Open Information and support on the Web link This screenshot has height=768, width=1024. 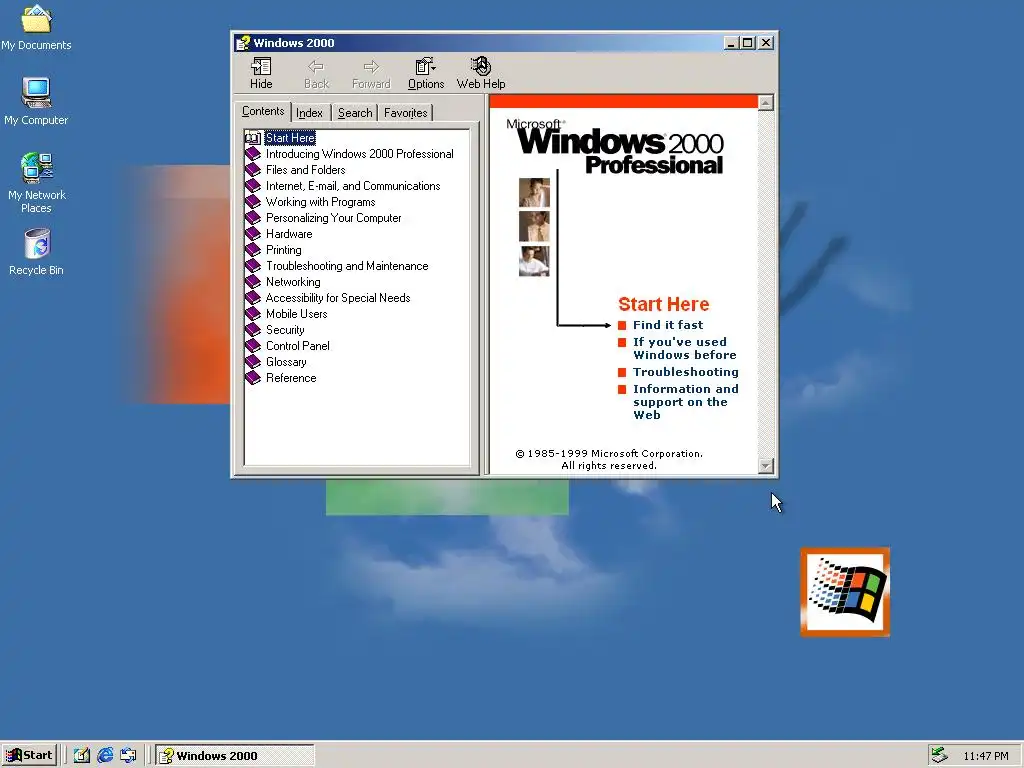(686, 402)
